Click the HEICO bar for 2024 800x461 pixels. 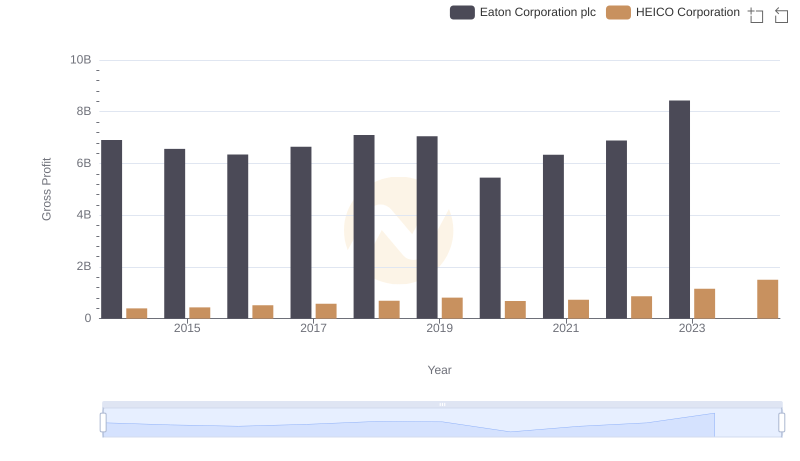[767, 299]
